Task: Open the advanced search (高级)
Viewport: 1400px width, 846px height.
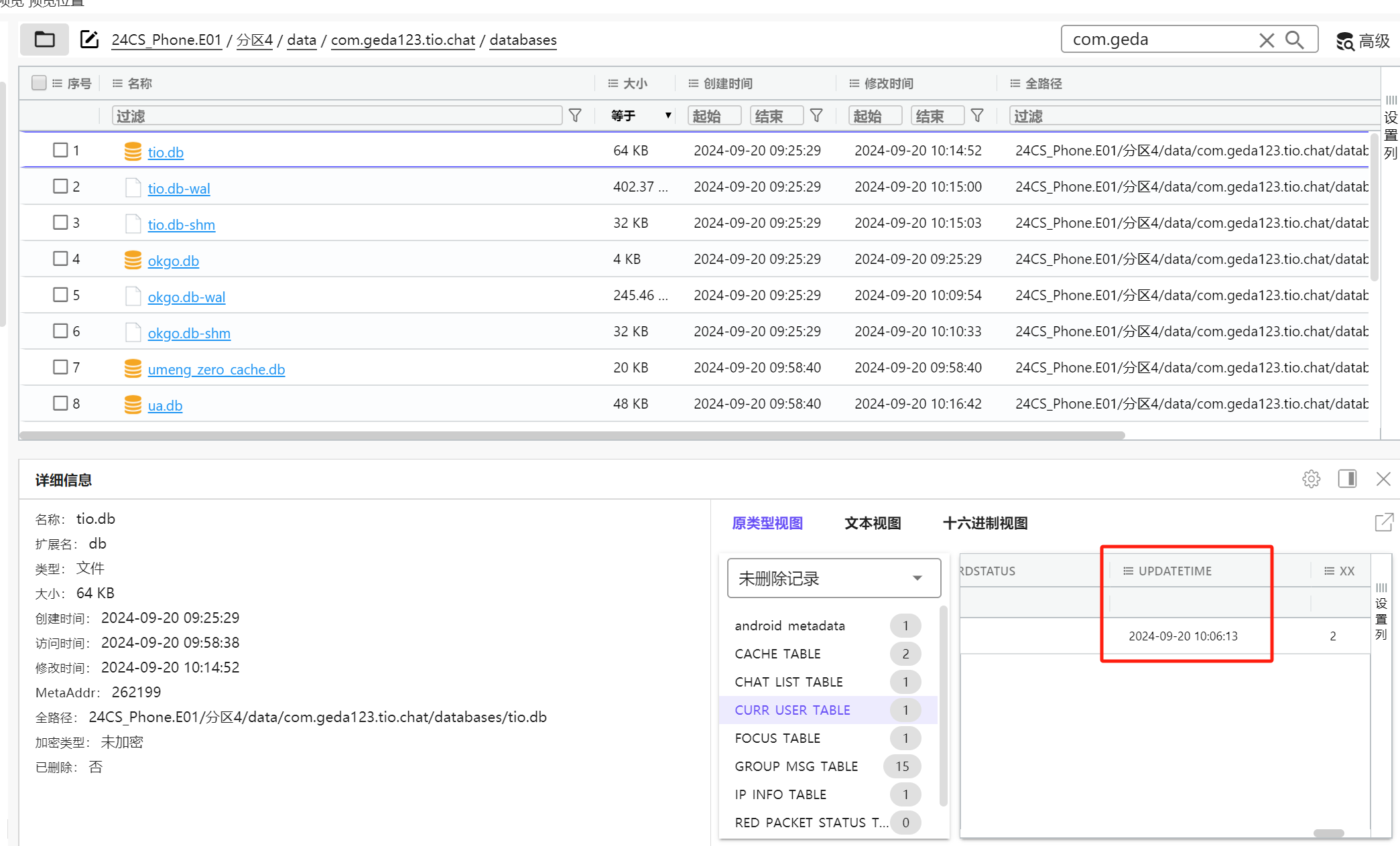Action: tap(1363, 41)
